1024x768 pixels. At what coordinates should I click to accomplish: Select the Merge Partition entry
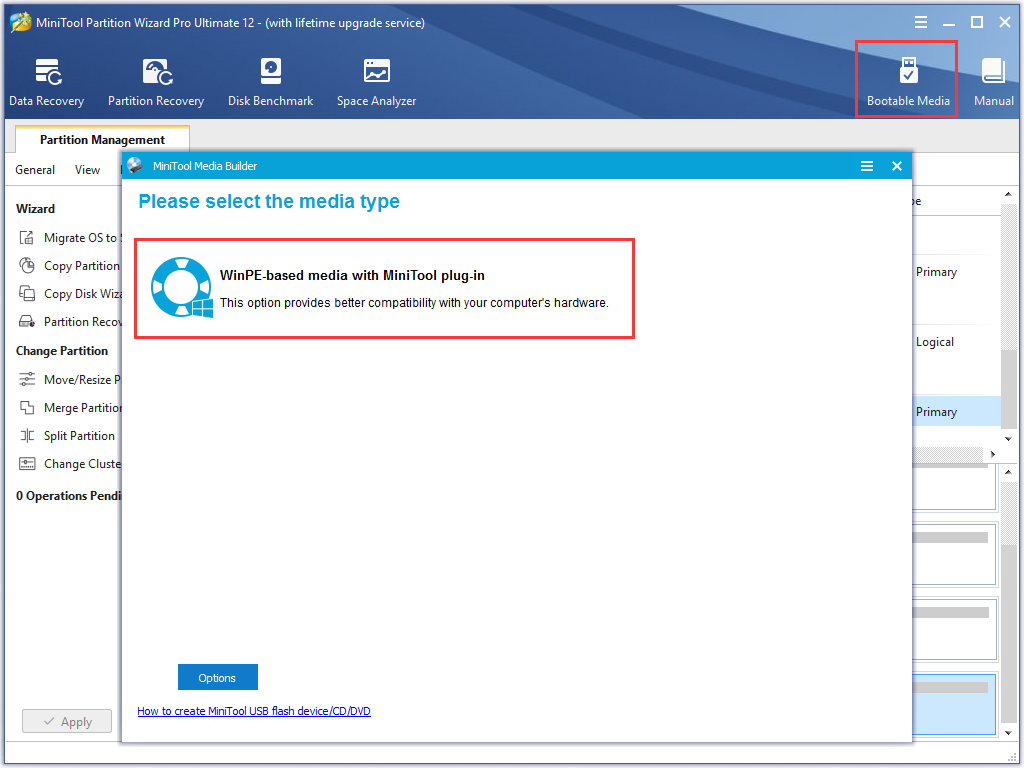click(x=82, y=408)
